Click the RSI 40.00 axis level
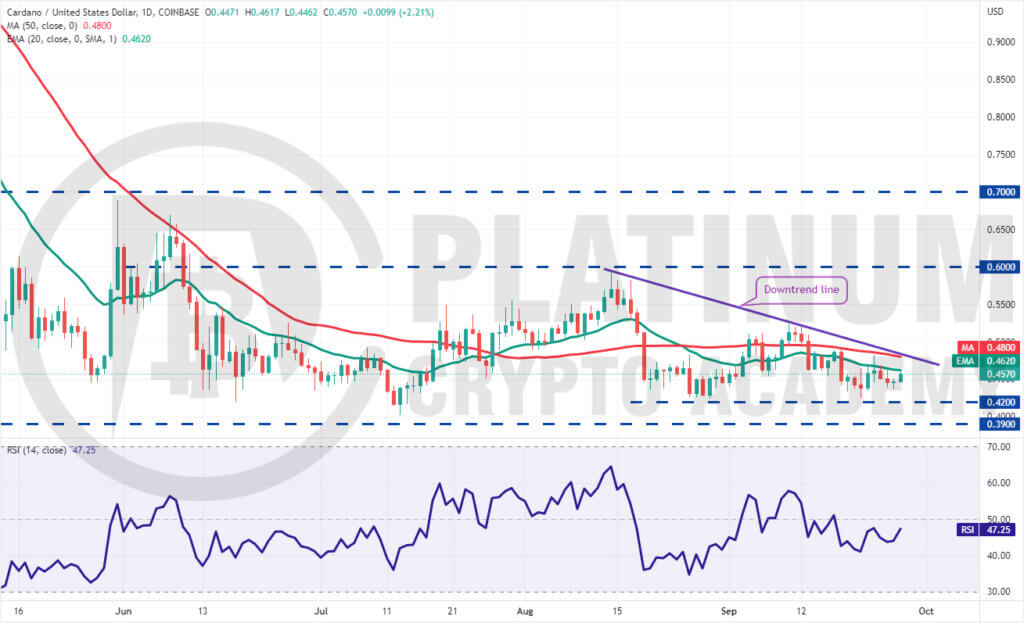This screenshot has width=1024, height=623. click(999, 556)
